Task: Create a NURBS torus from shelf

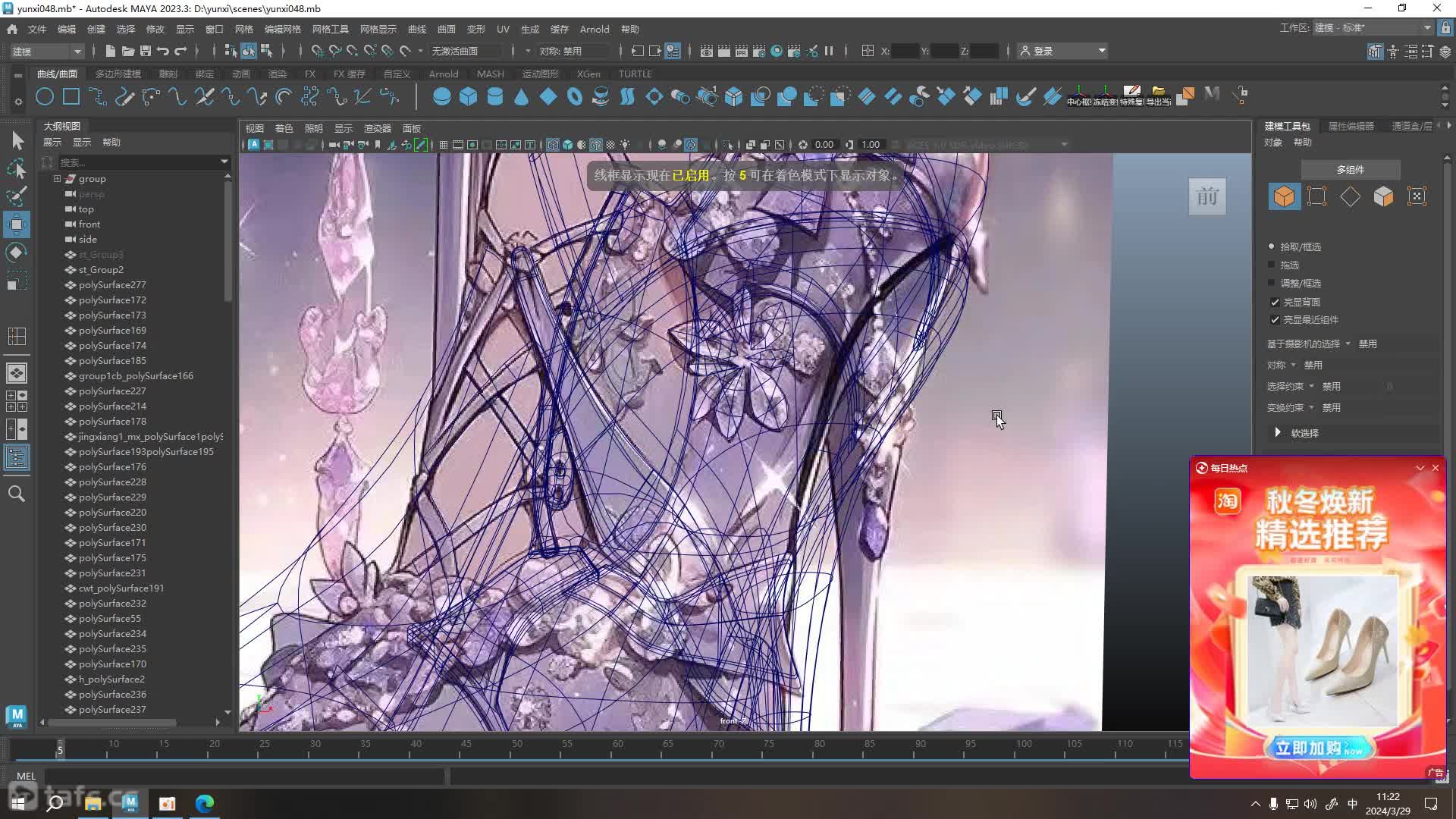Action: click(x=574, y=96)
